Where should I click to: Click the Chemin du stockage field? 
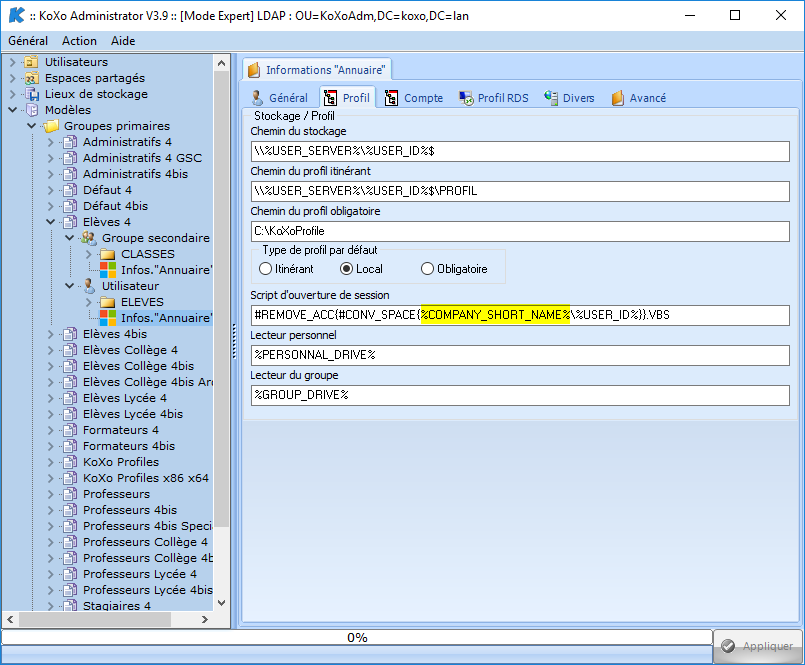tap(520, 151)
